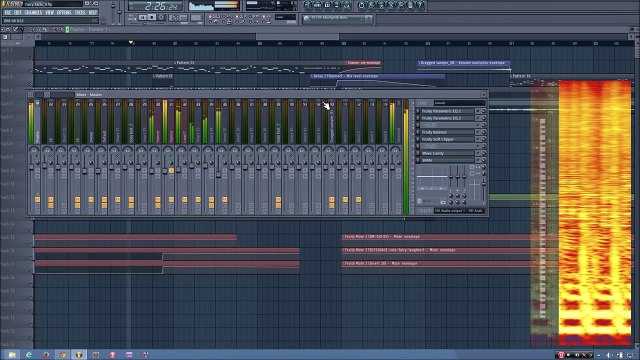Open the EDIT menu
640x360 pixels.
coord(18,13)
